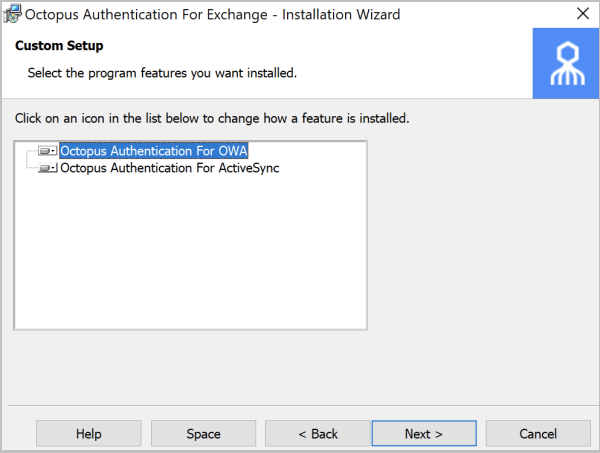Click the Octopus logo in the header
The width and height of the screenshot is (600, 453).
(x=566, y=63)
